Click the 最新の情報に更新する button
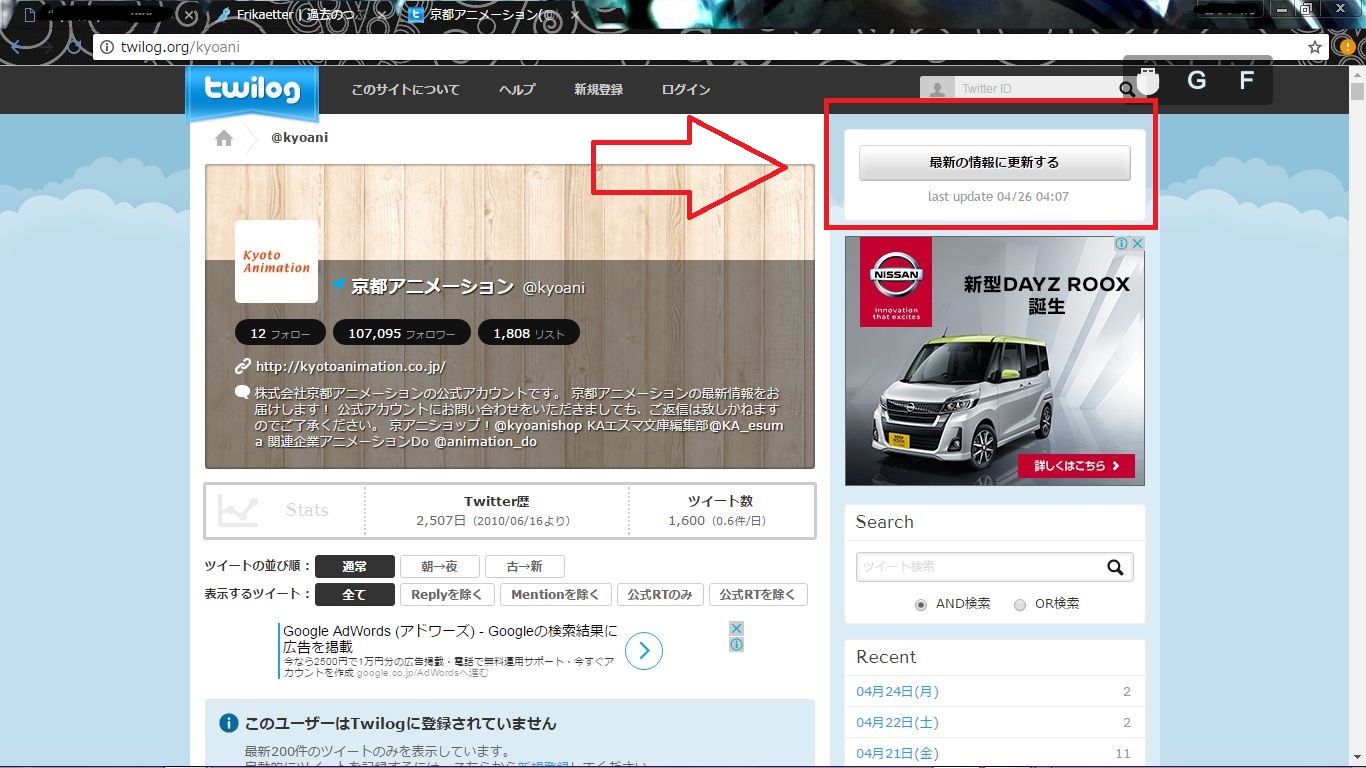This screenshot has width=1366, height=768. point(994,162)
